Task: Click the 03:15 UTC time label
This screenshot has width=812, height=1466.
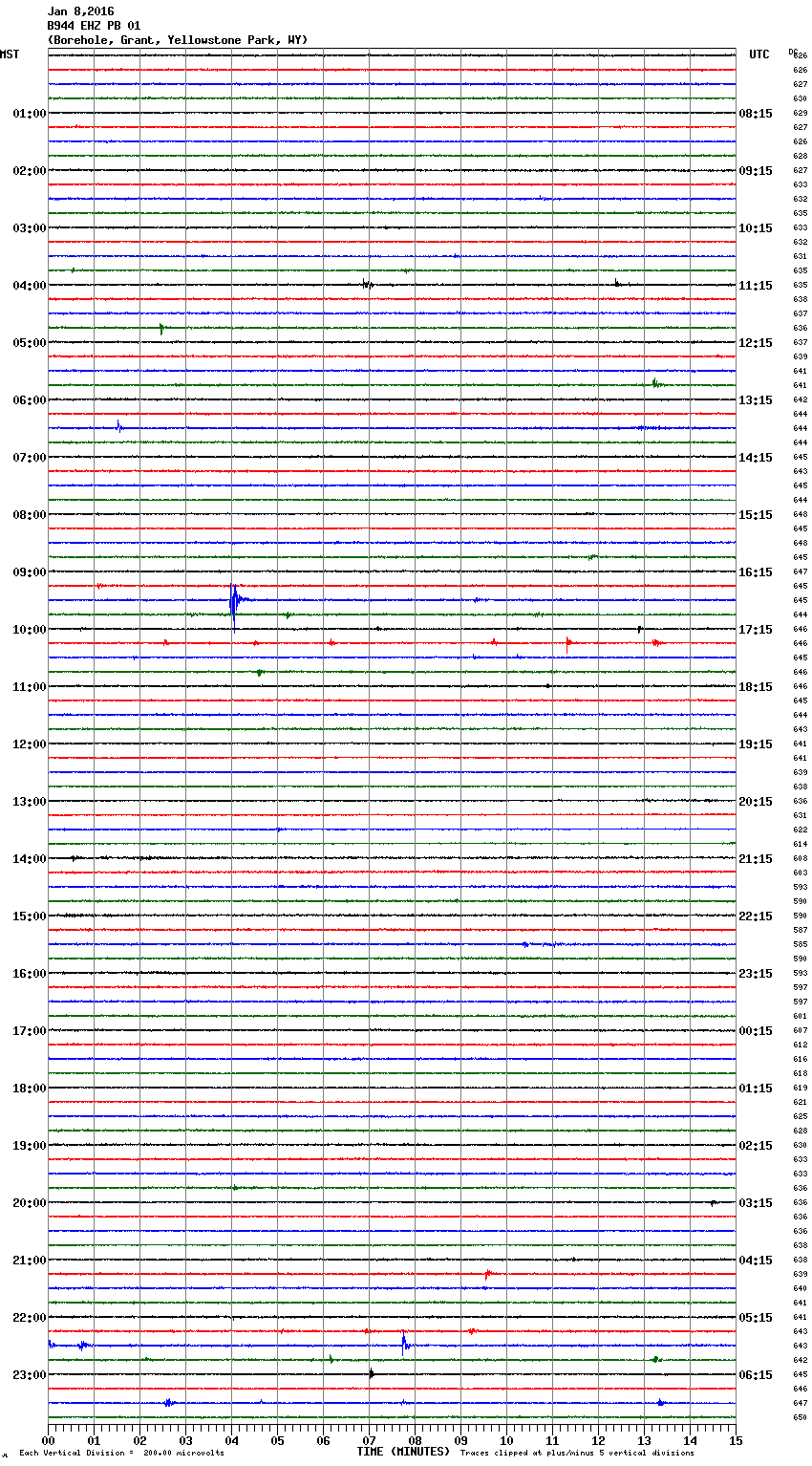Action: tap(756, 1203)
